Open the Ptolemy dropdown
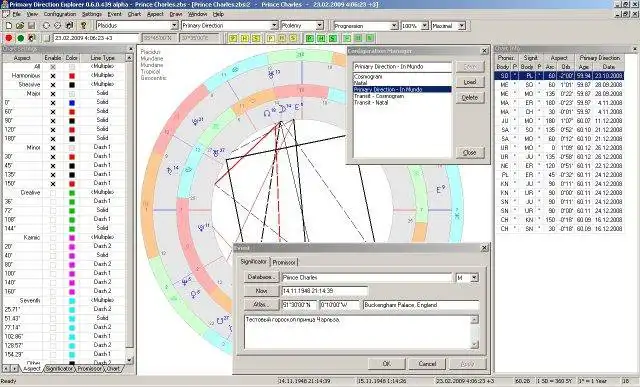The width and height of the screenshot is (640, 387). (320, 25)
